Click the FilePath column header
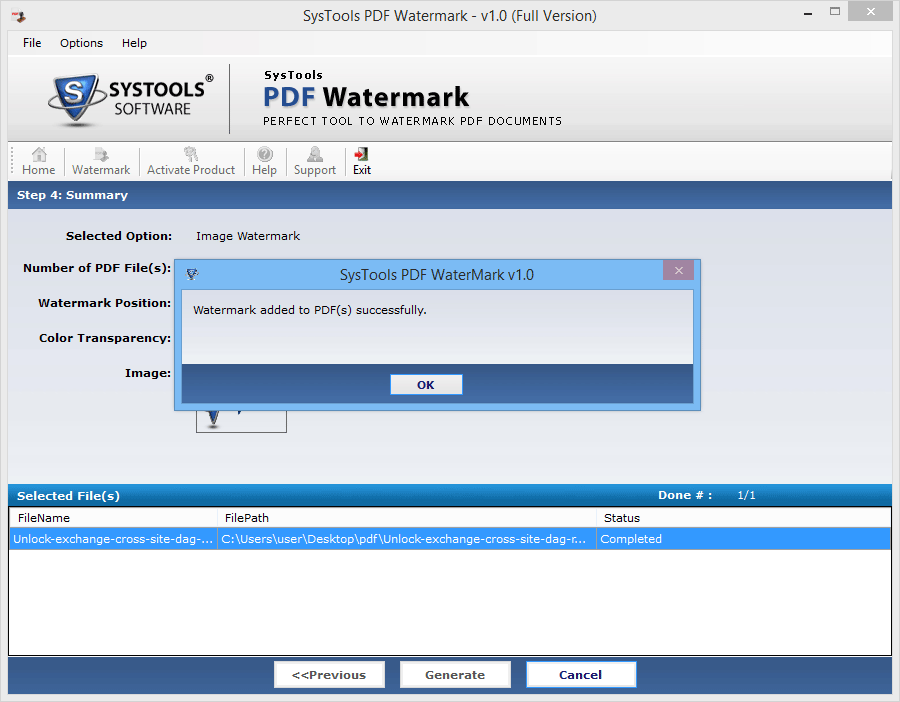 pyautogui.click(x=407, y=518)
